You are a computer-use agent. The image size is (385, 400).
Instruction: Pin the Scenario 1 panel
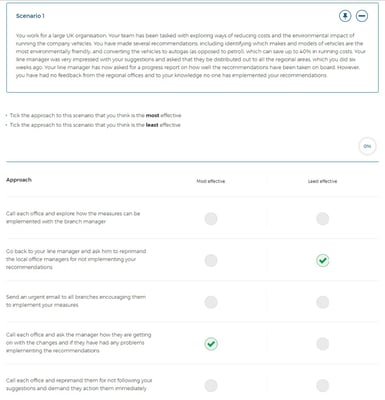pyautogui.click(x=345, y=16)
